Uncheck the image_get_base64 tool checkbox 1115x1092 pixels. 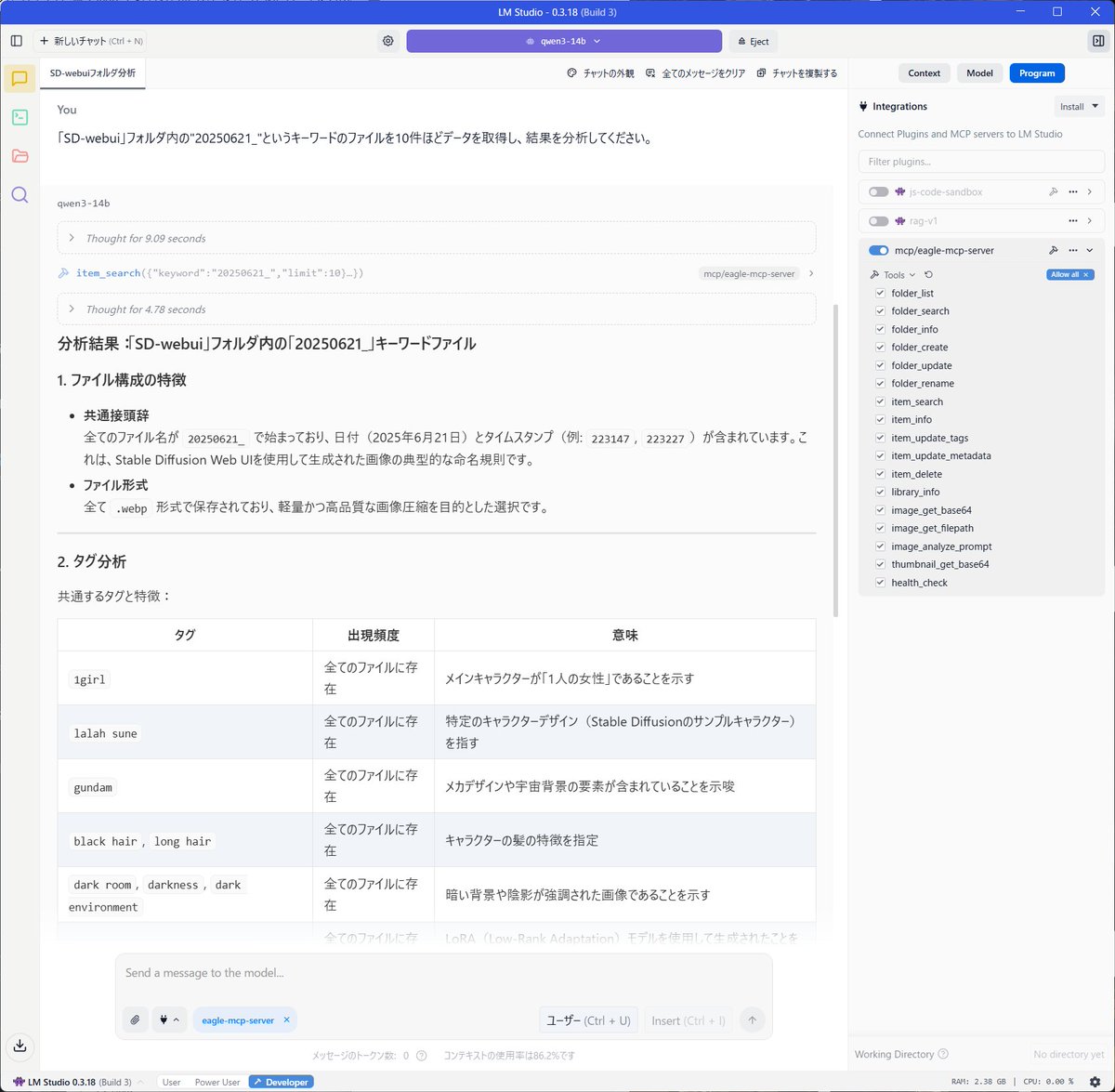880,510
